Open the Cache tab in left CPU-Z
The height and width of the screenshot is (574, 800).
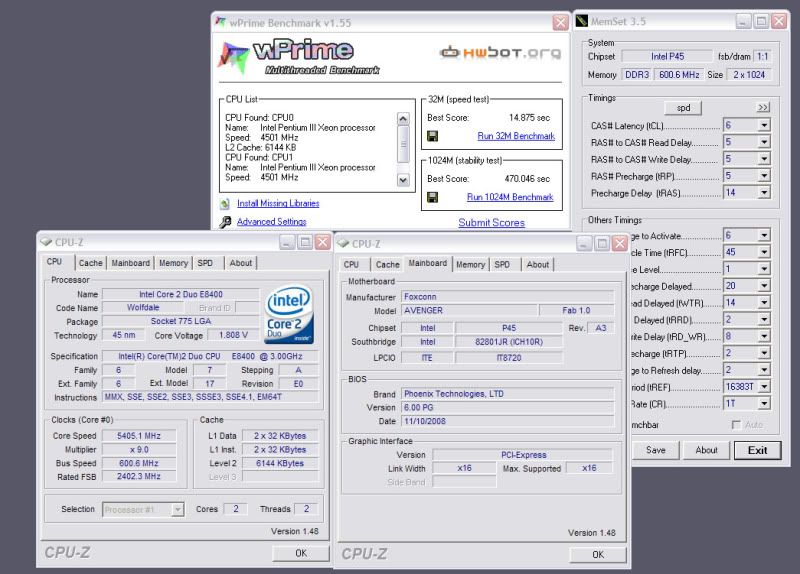click(90, 263)
